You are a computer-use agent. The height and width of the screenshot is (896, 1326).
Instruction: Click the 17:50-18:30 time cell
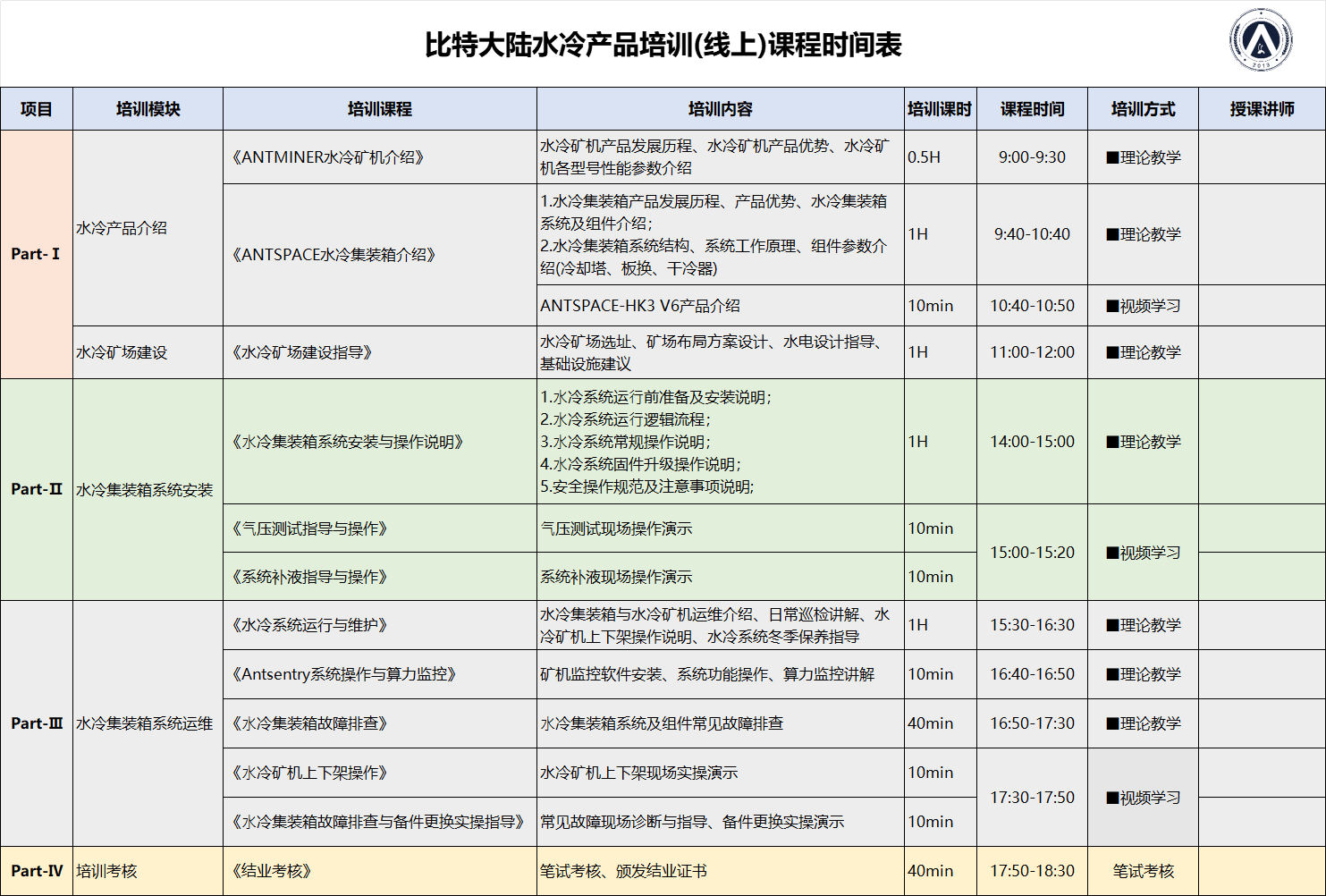tap(1033, 871)
